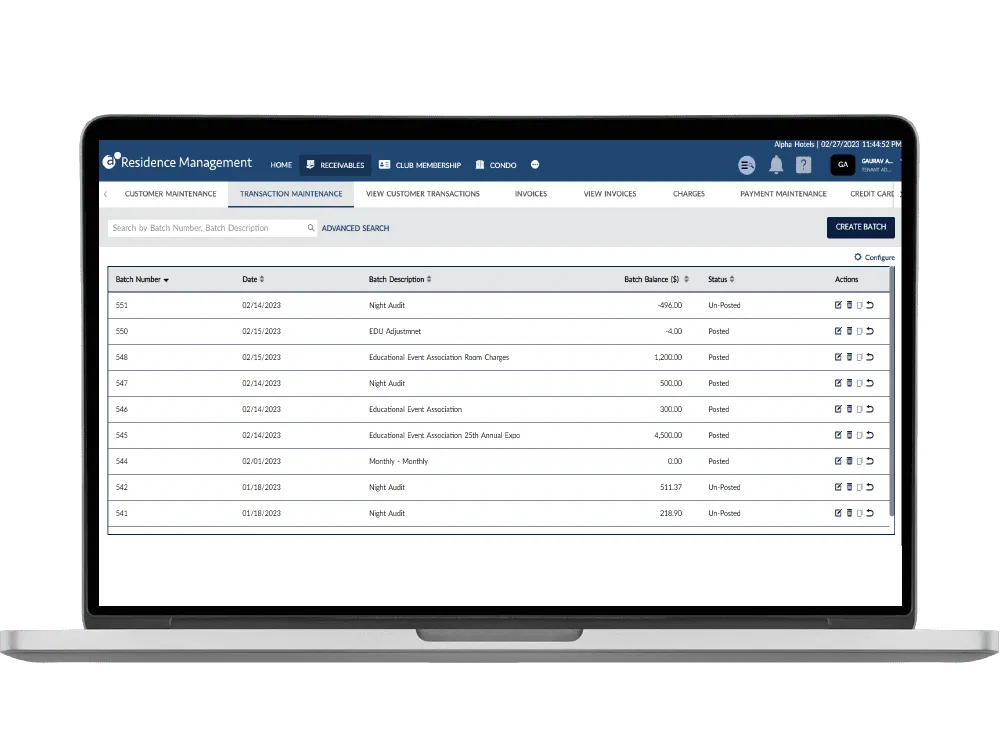Click the magnifier icon in search box
The height and width of the screenshot is (755, 1000).
click(x=310, y=228)
